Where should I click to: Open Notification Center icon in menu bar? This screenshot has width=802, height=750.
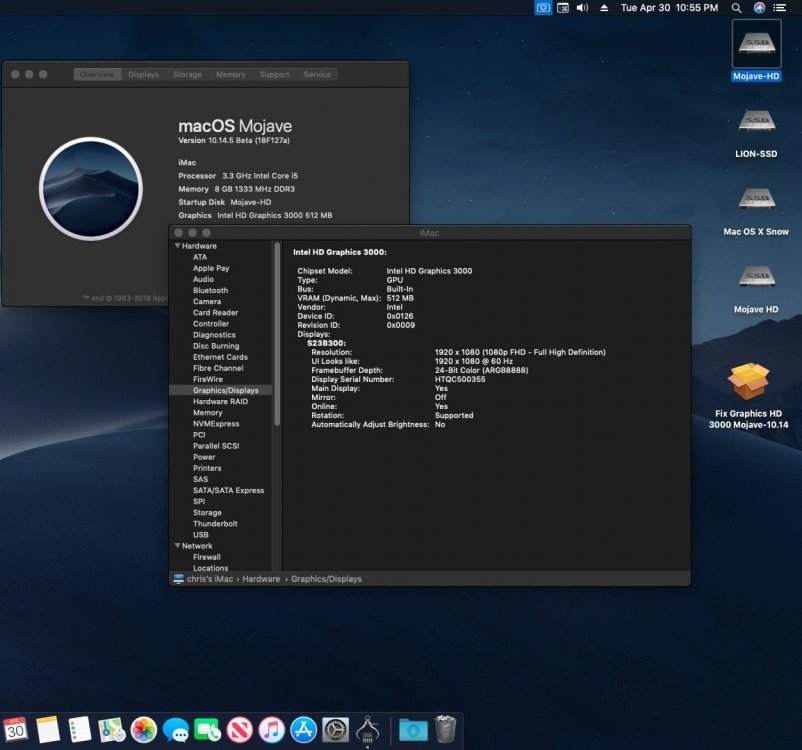779,8
